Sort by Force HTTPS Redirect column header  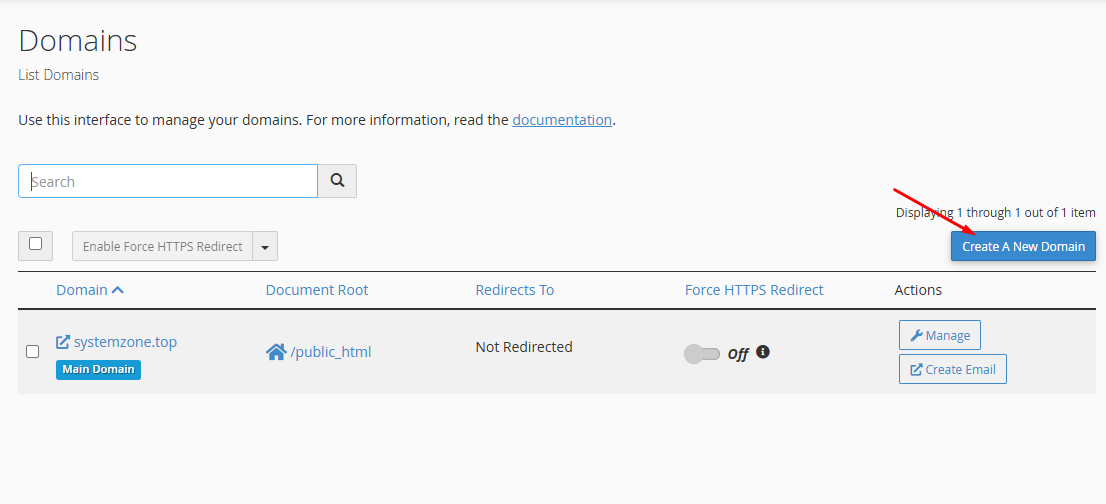pos(754,290)
